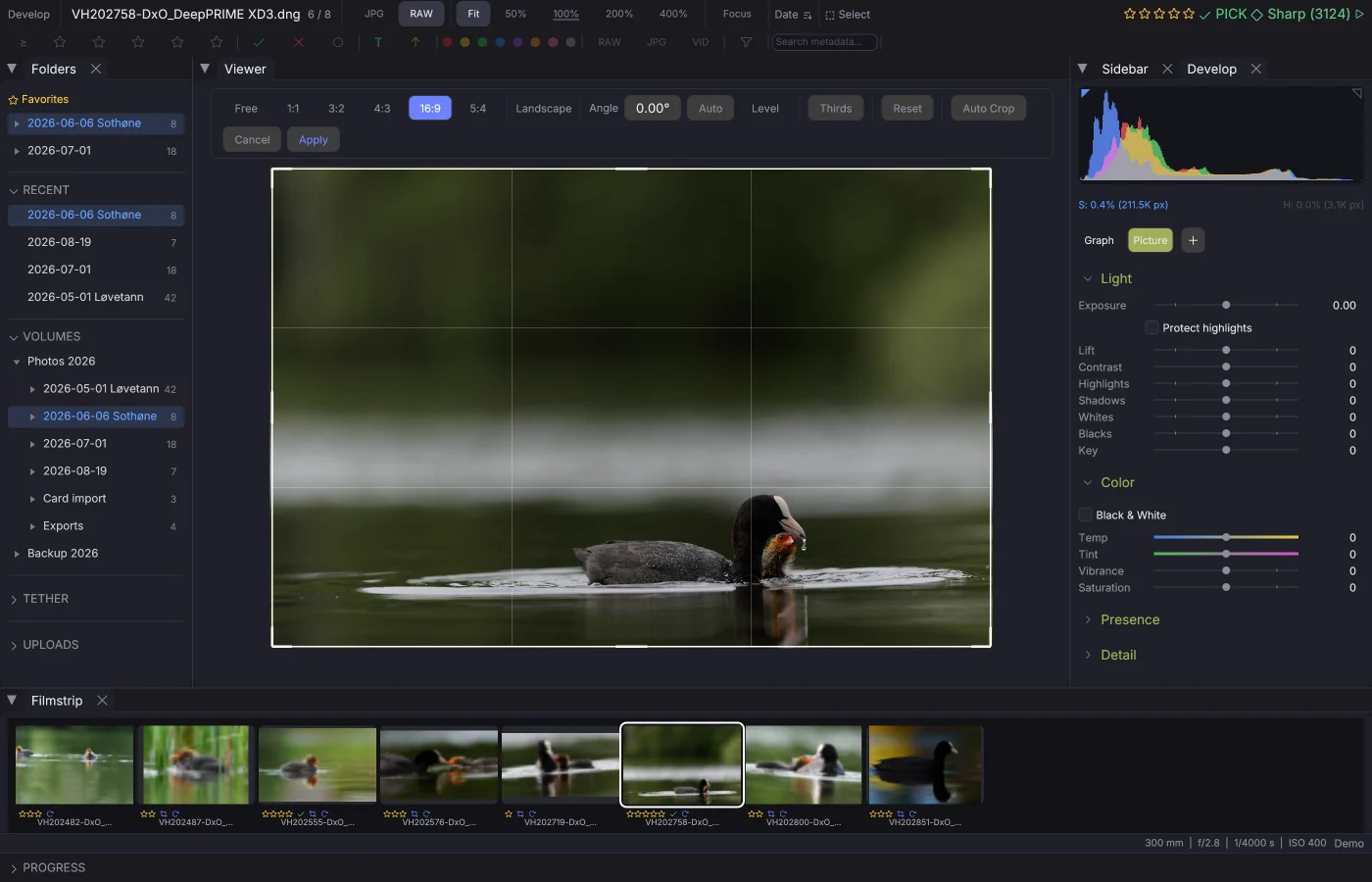Expand the Detail section
The height and width of the screenshot is (882, 1372).
tap(1088, 655)
